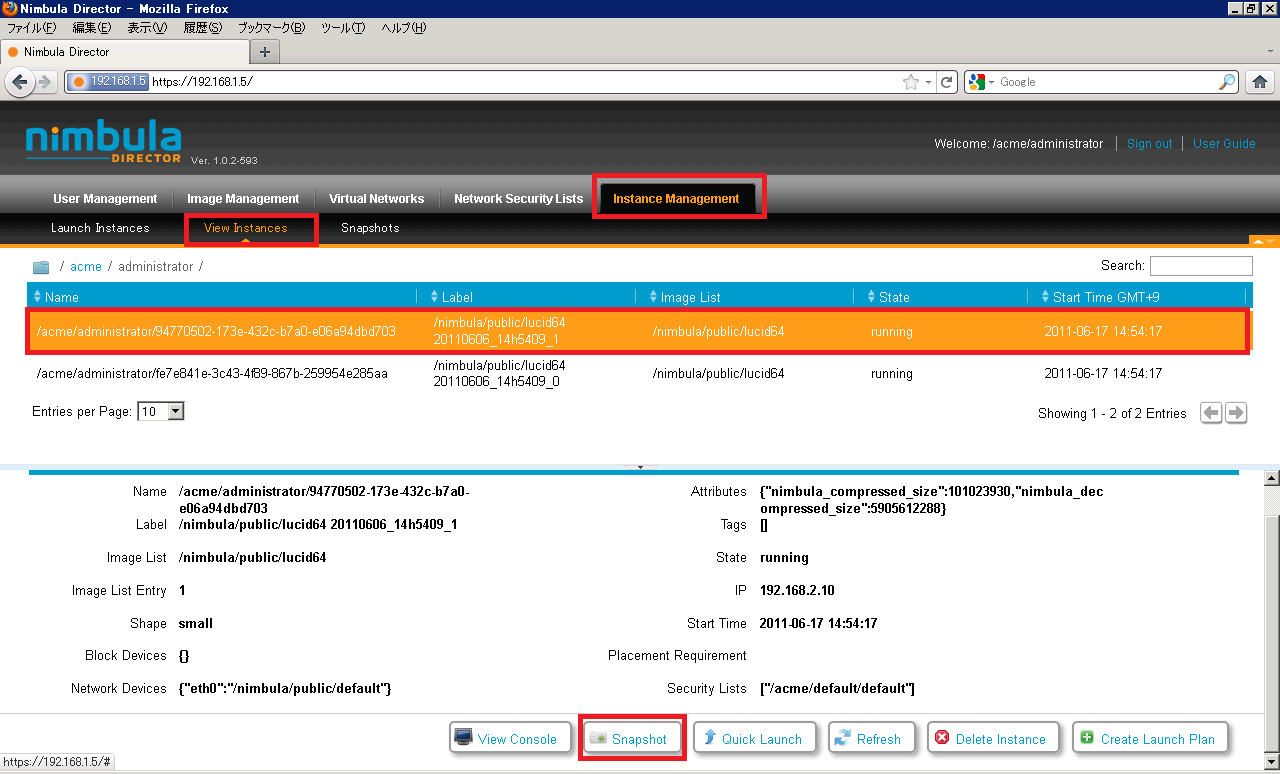Switch to Snapshots sub-tab

(370, 228)
